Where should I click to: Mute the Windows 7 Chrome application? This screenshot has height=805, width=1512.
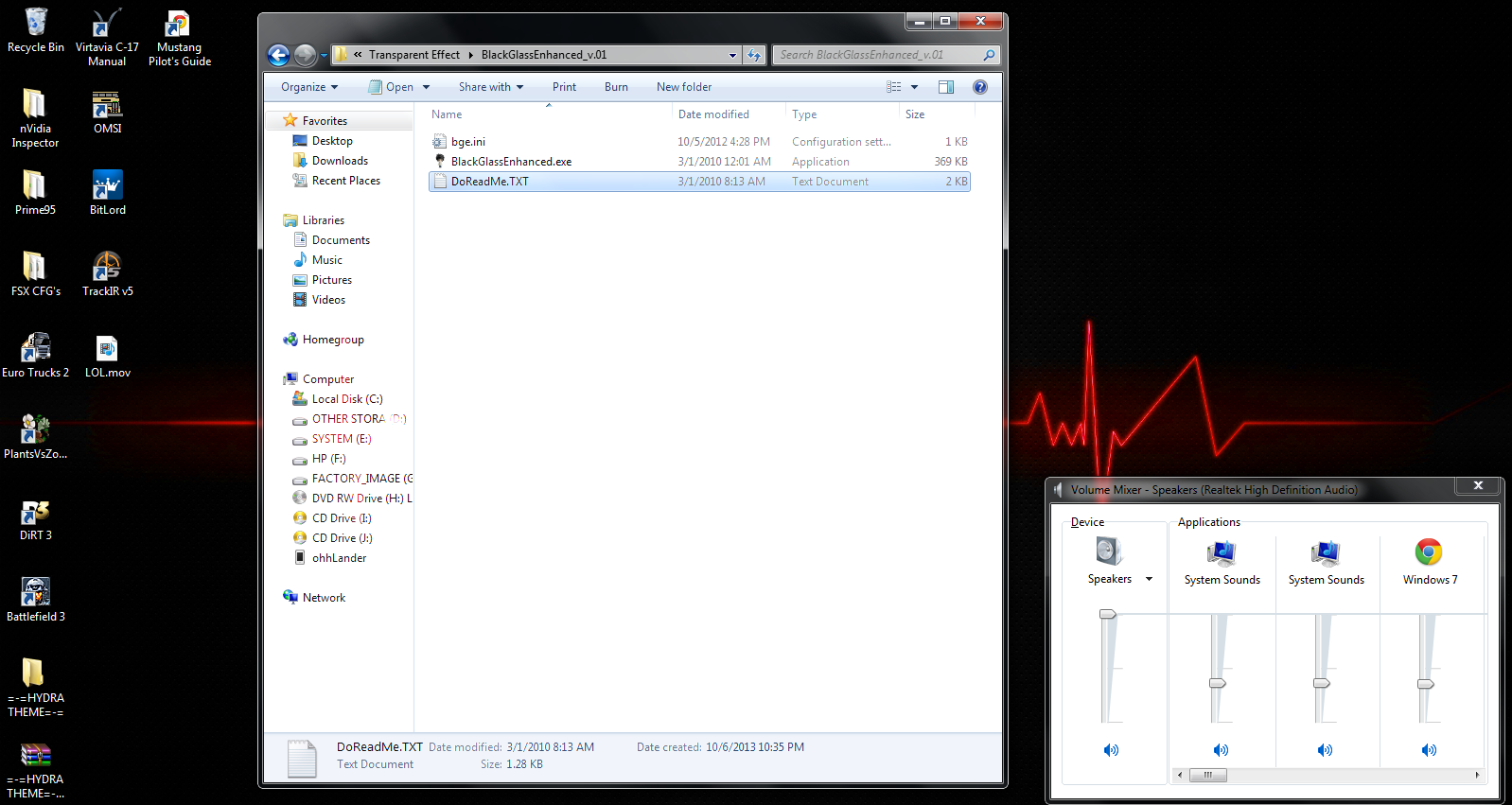1429,750
